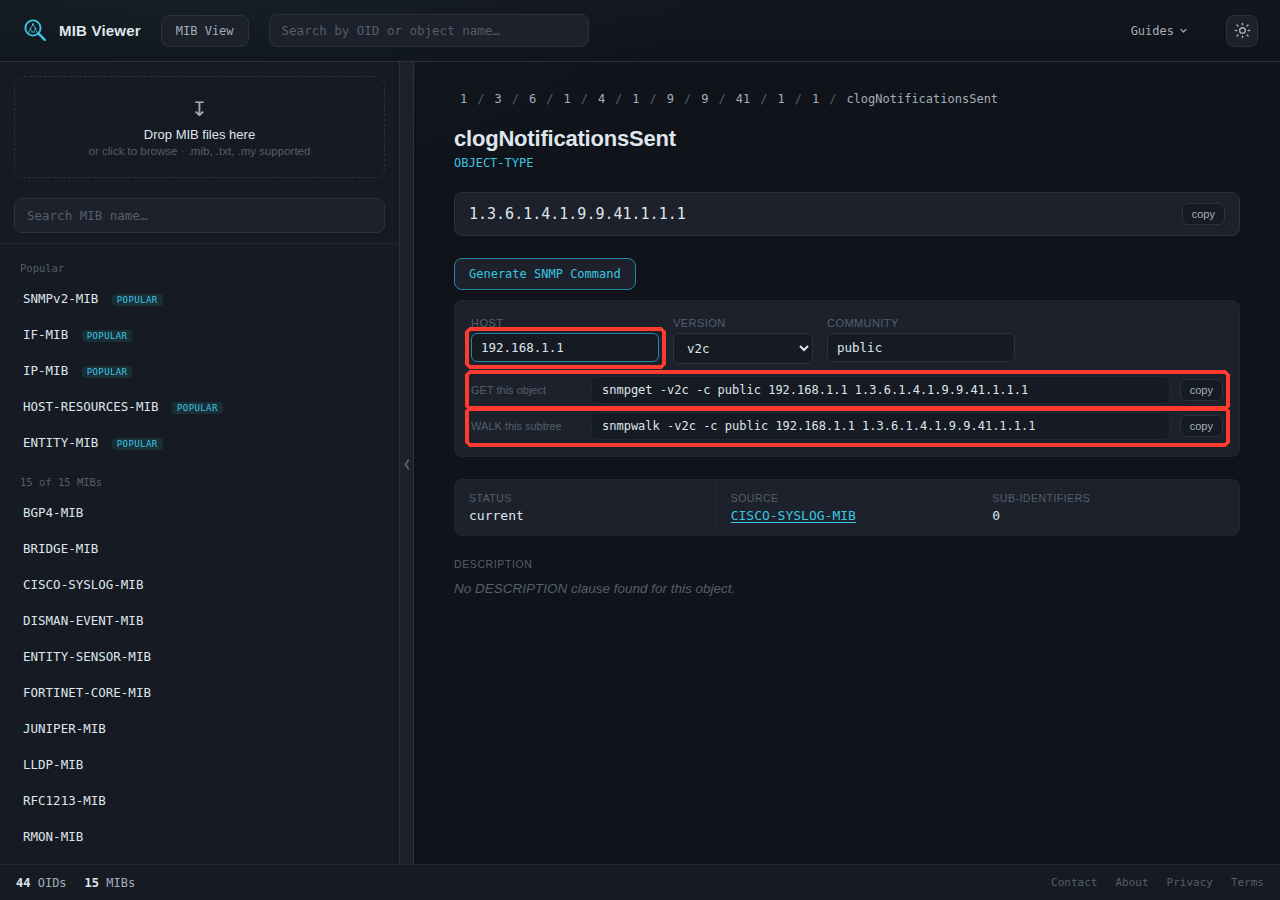Click breadcrumb segment 4
1280x900 pixels.
coord(601,99)
